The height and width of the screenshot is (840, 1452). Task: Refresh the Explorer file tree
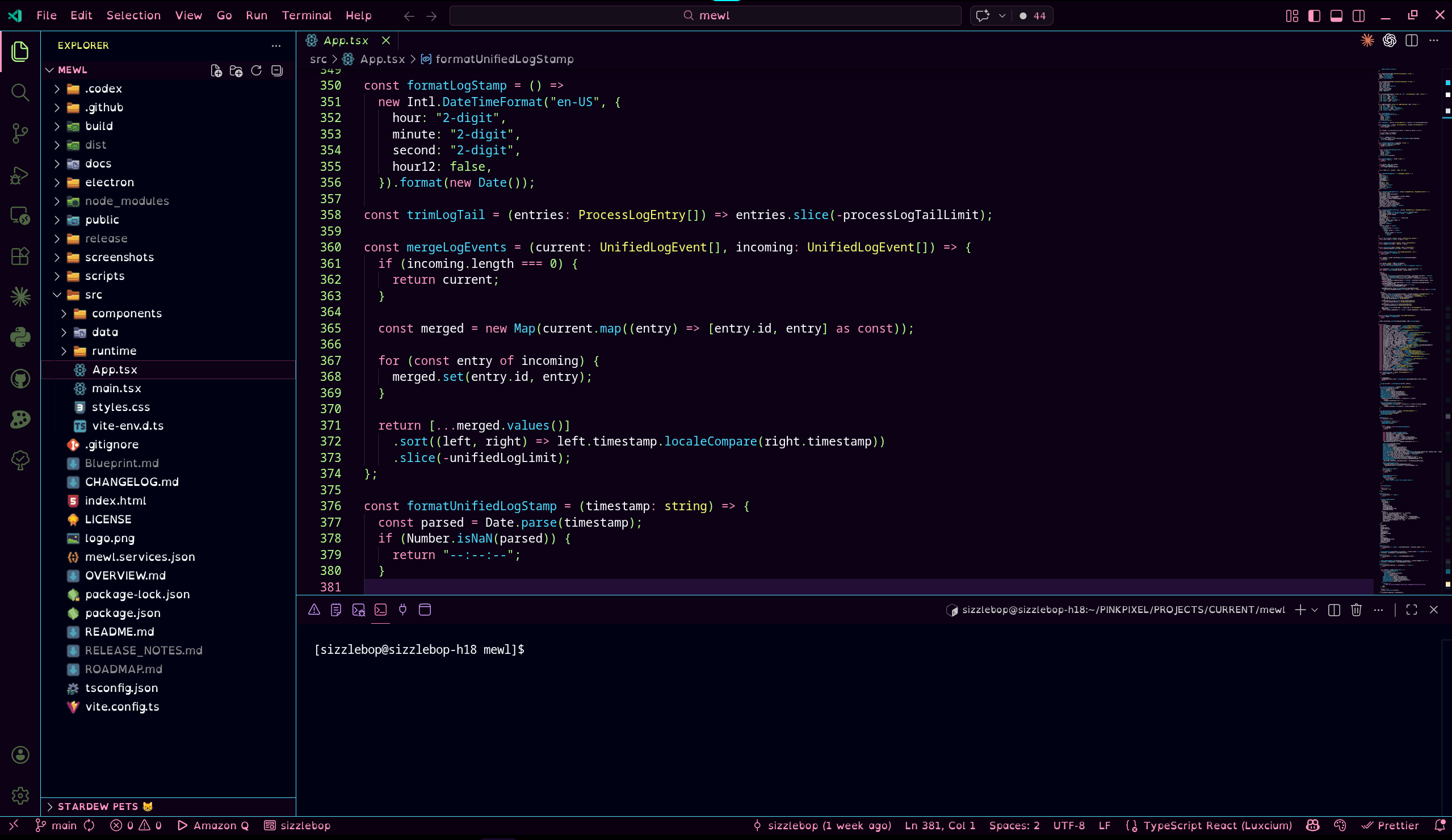tap(257, 70)
